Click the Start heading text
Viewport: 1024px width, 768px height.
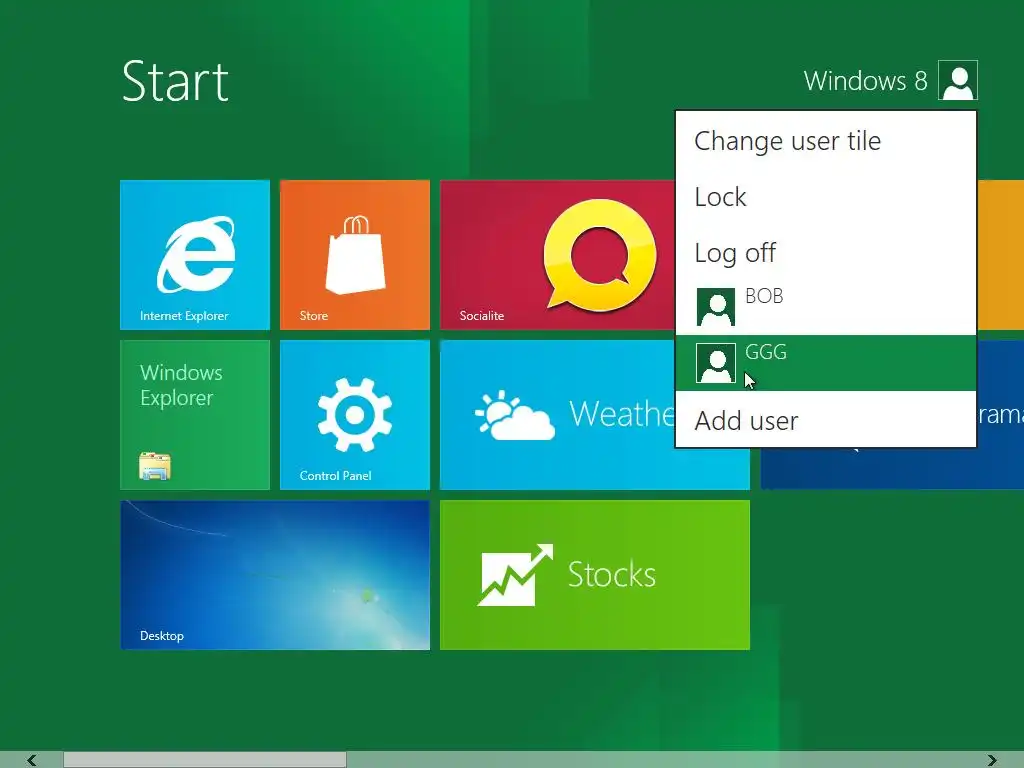(175, 82)
